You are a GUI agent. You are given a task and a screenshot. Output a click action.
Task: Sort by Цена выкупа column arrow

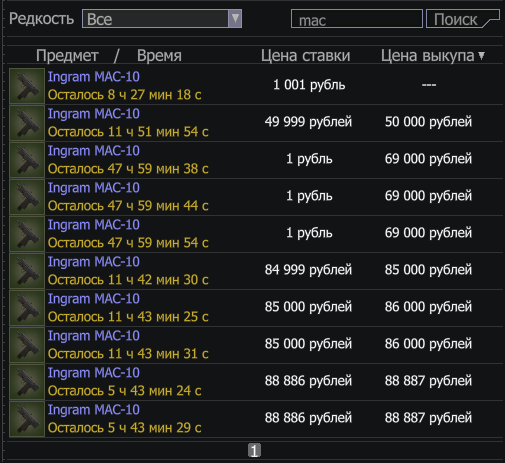click(481, 55)
